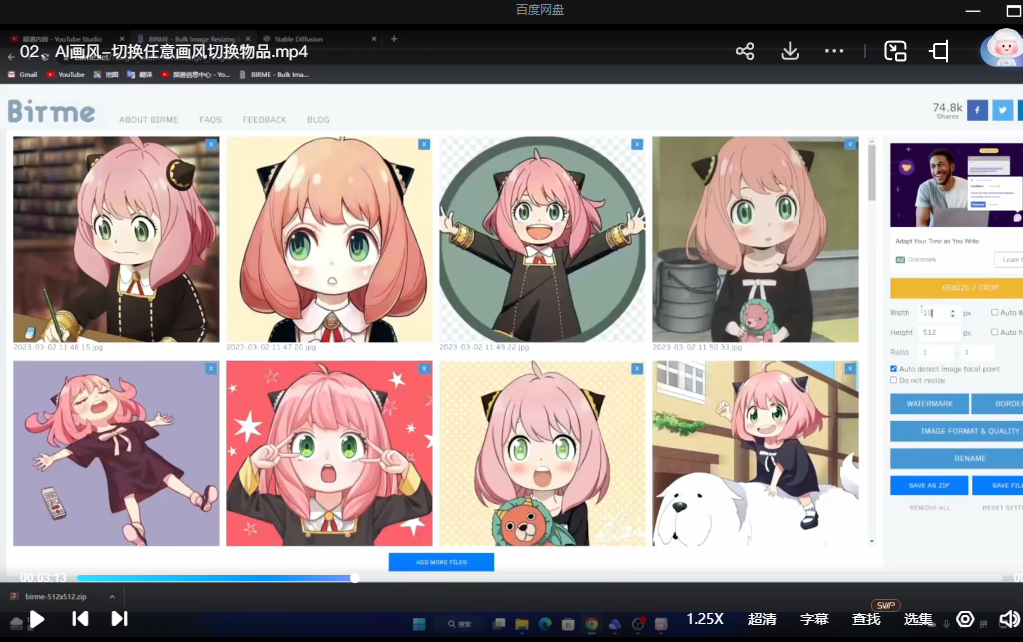Click the RESET SETTINGS link
The image size is (1023, 642).
[x=1002, y=508]
